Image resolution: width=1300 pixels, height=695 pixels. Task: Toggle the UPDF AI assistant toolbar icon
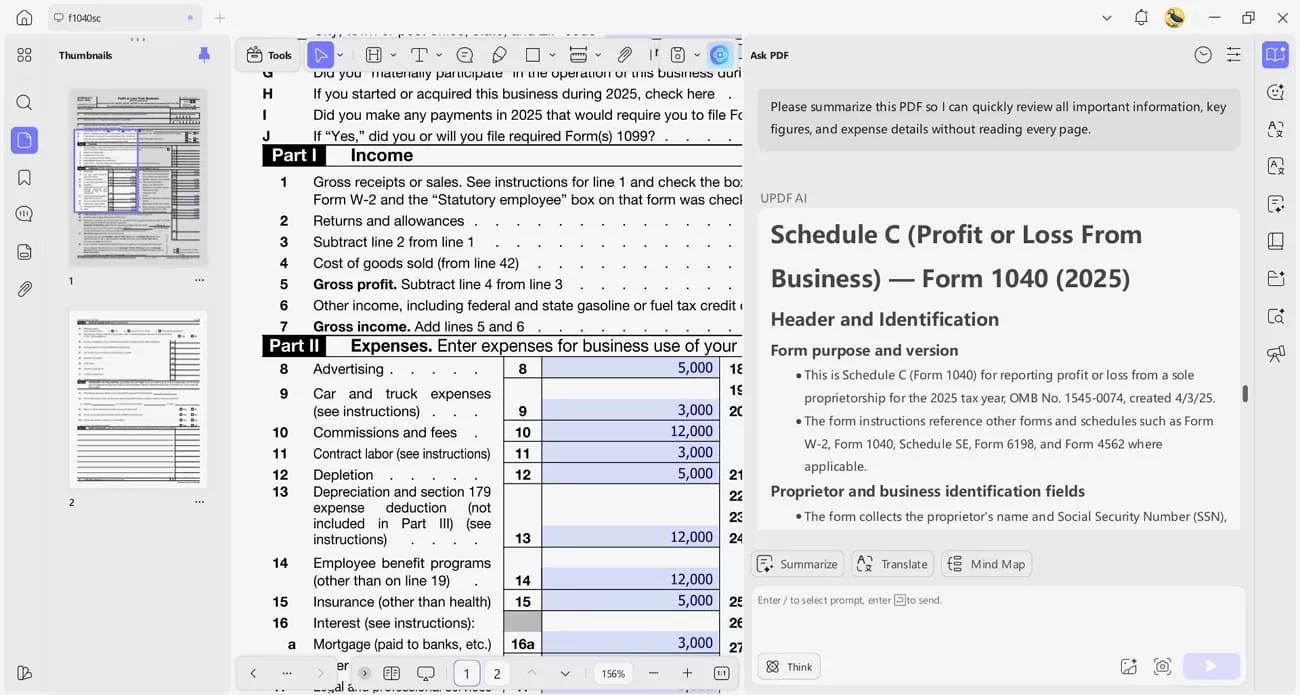click(719, 55)
